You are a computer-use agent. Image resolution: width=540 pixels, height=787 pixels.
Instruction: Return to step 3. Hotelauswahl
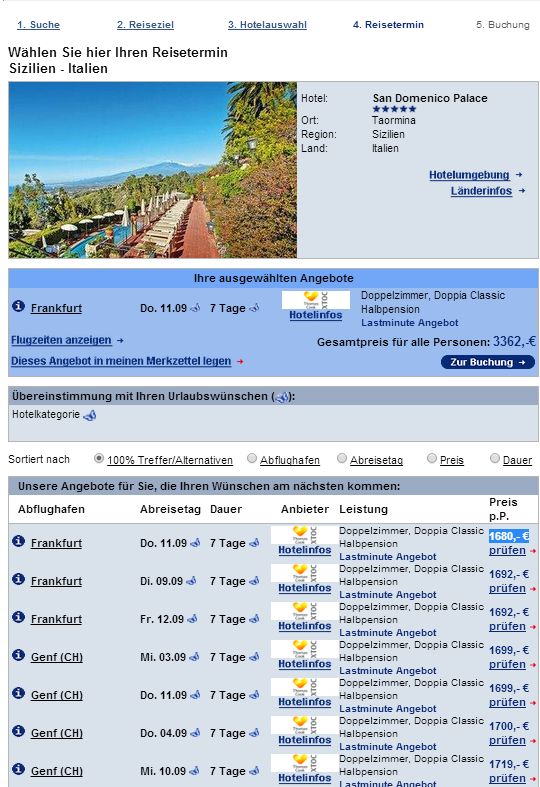click(x=267, y=25)
